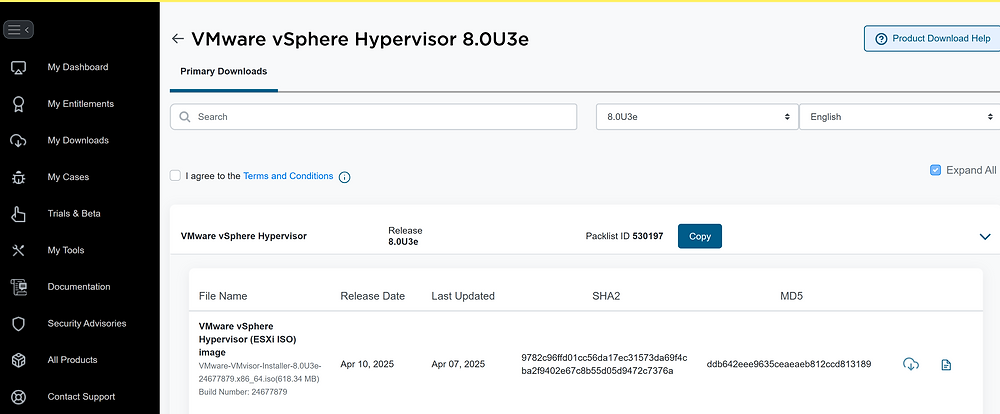
Task: Click the Release 8.0U3e label
Action: pos(405,236)
